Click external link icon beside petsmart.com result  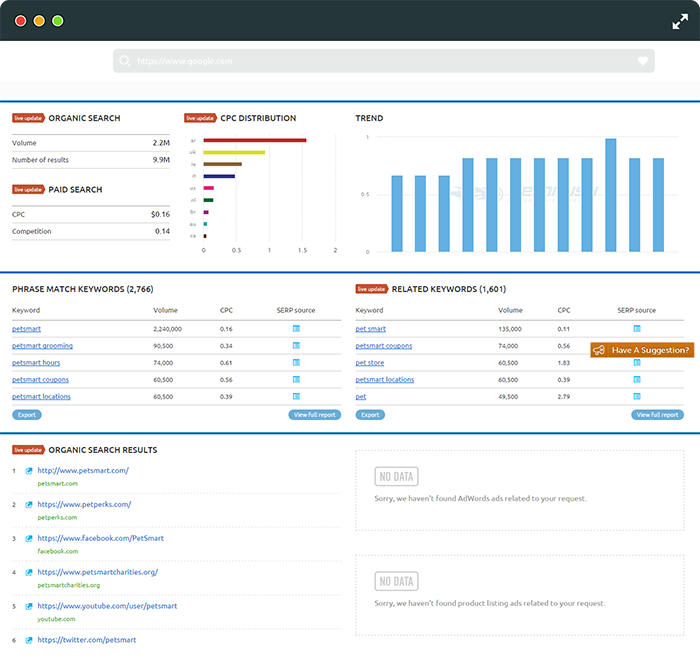tap(29, 470)
